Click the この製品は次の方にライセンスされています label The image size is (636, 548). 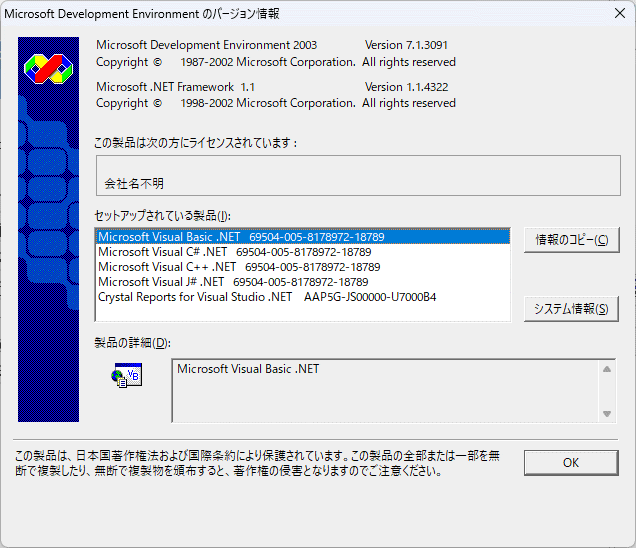[196, 143]
